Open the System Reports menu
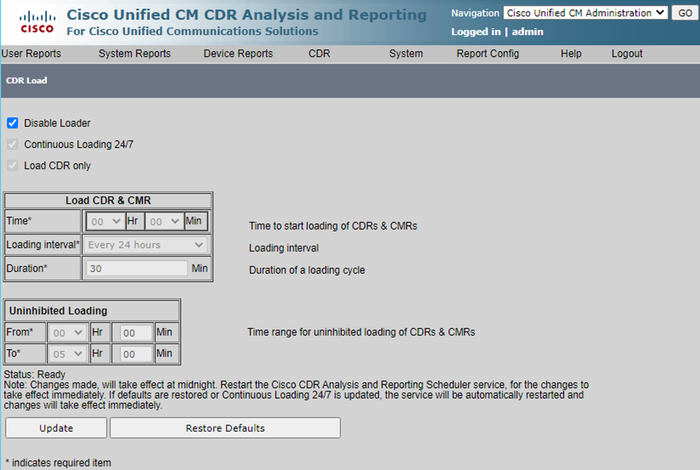700x470 pixels. (x=134, y=54)
